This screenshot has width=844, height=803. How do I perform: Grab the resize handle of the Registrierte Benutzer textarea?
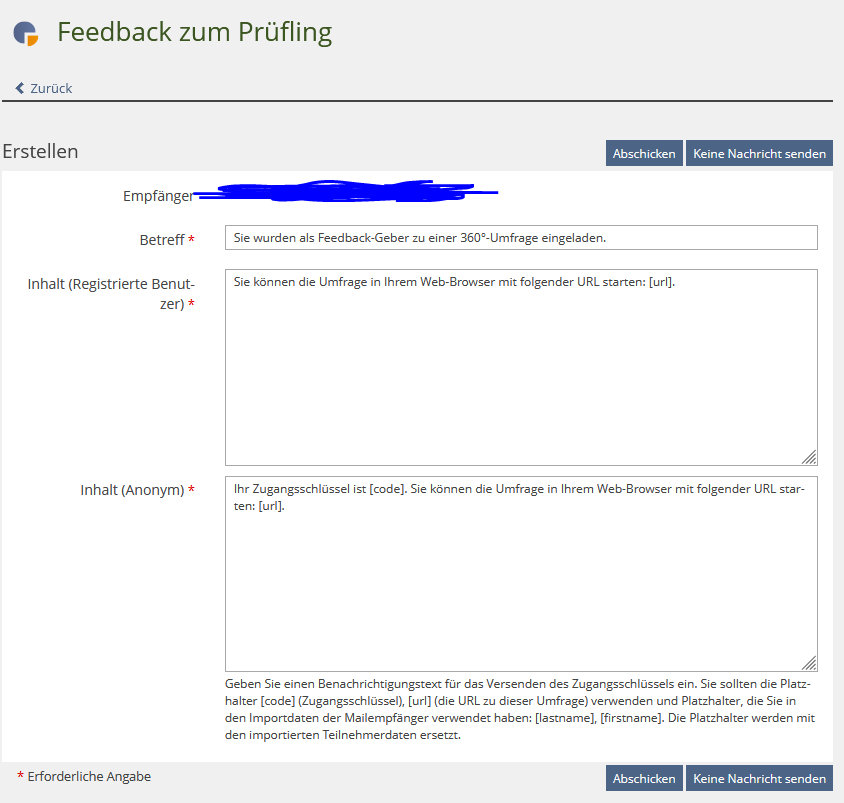click(x=809, y=457)
